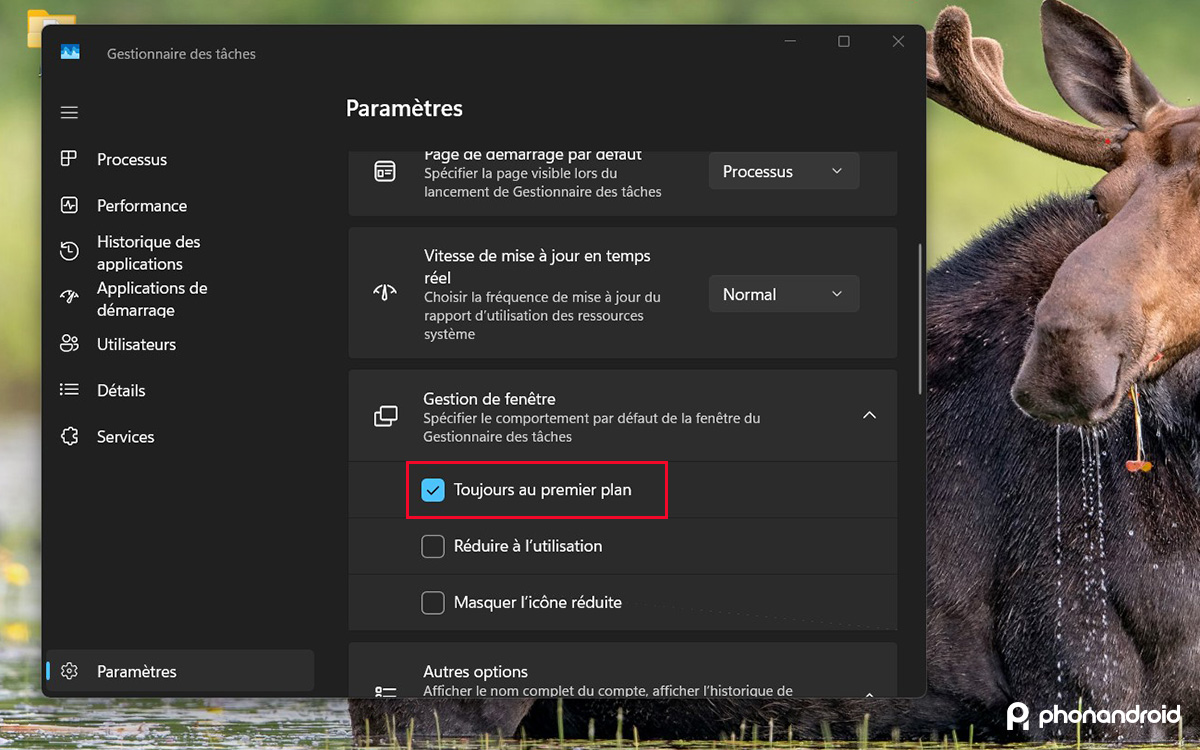Maximize the Gestionnaire des tâches window

pos(843,41)
